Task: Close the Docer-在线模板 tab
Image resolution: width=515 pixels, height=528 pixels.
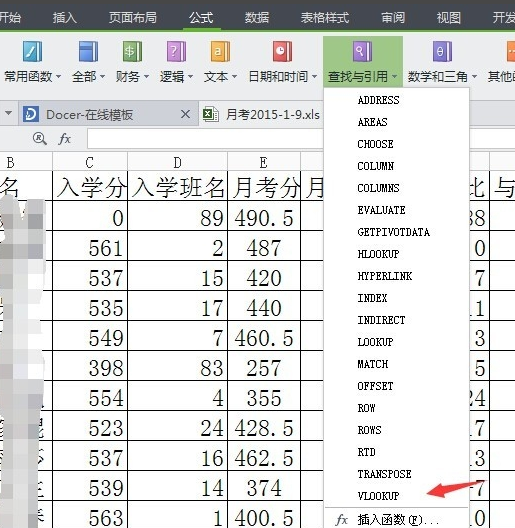Action: [185, 114]
